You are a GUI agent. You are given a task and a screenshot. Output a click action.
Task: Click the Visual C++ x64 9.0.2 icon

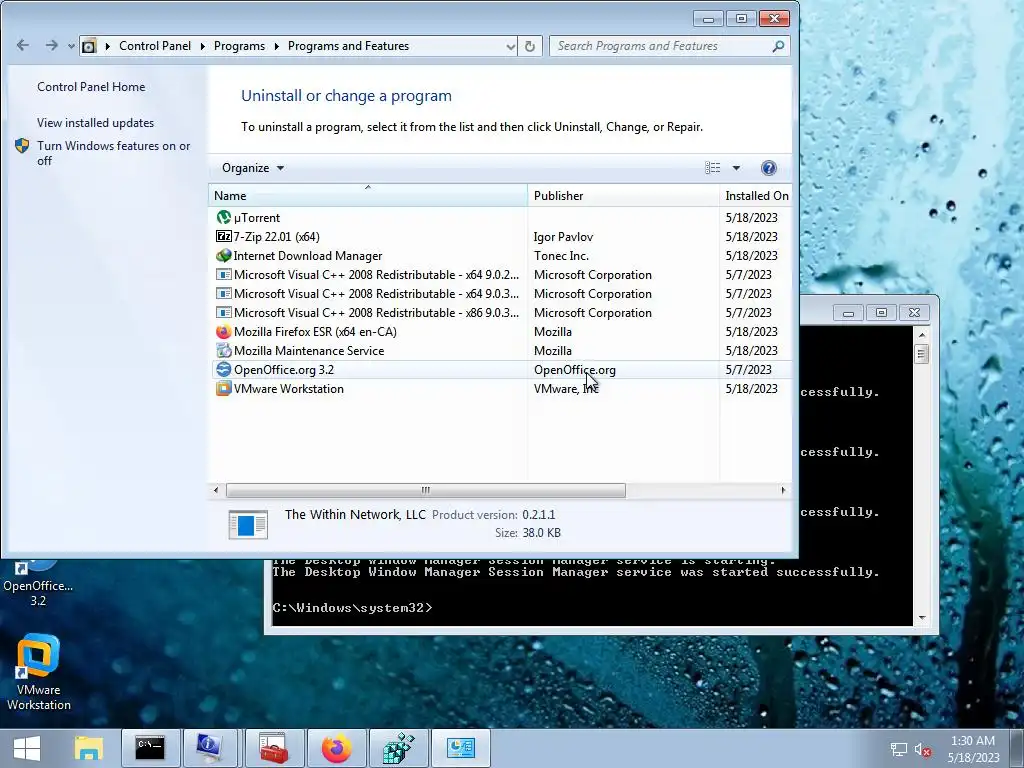pos(223,275)
